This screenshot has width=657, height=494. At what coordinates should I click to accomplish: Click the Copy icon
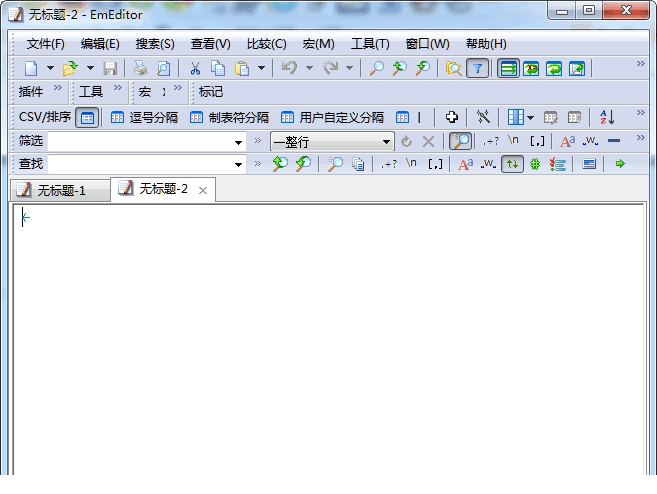[218, 68]
